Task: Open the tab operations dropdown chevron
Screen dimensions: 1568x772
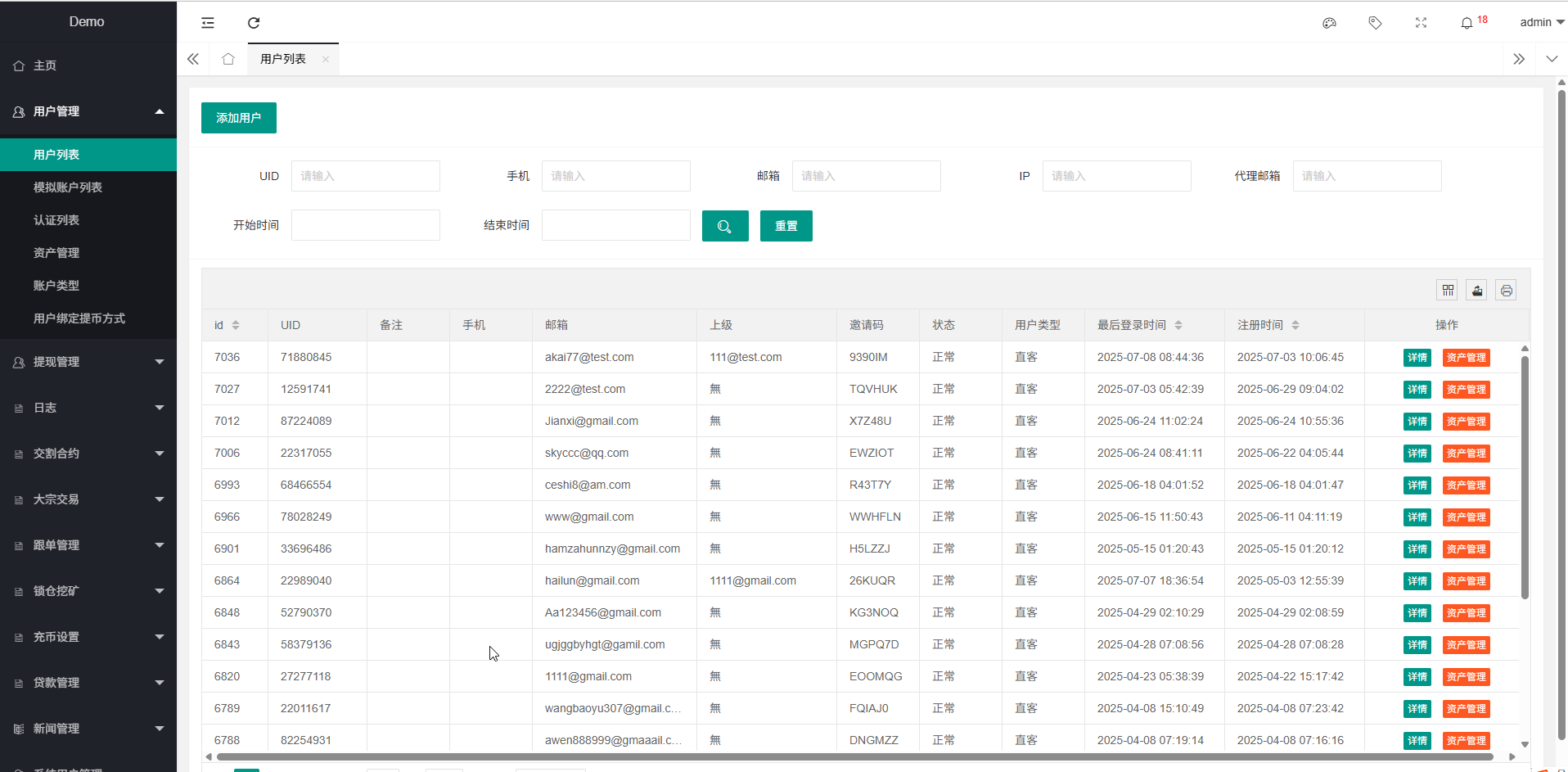Action: point(1552,59)
